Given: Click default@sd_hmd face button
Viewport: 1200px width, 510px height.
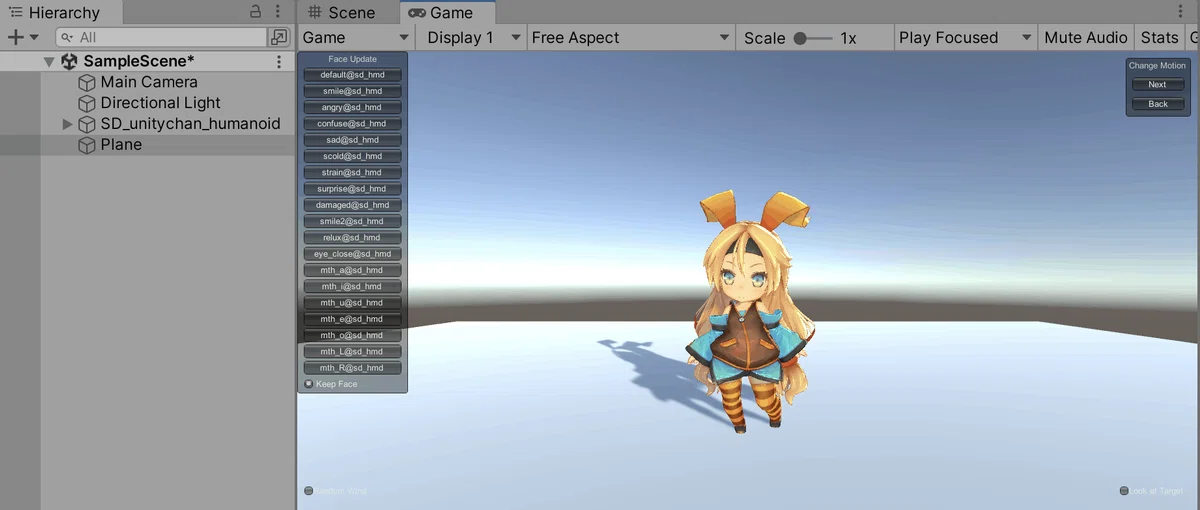Looking at the screenshot, I should (x=352, y=75).
